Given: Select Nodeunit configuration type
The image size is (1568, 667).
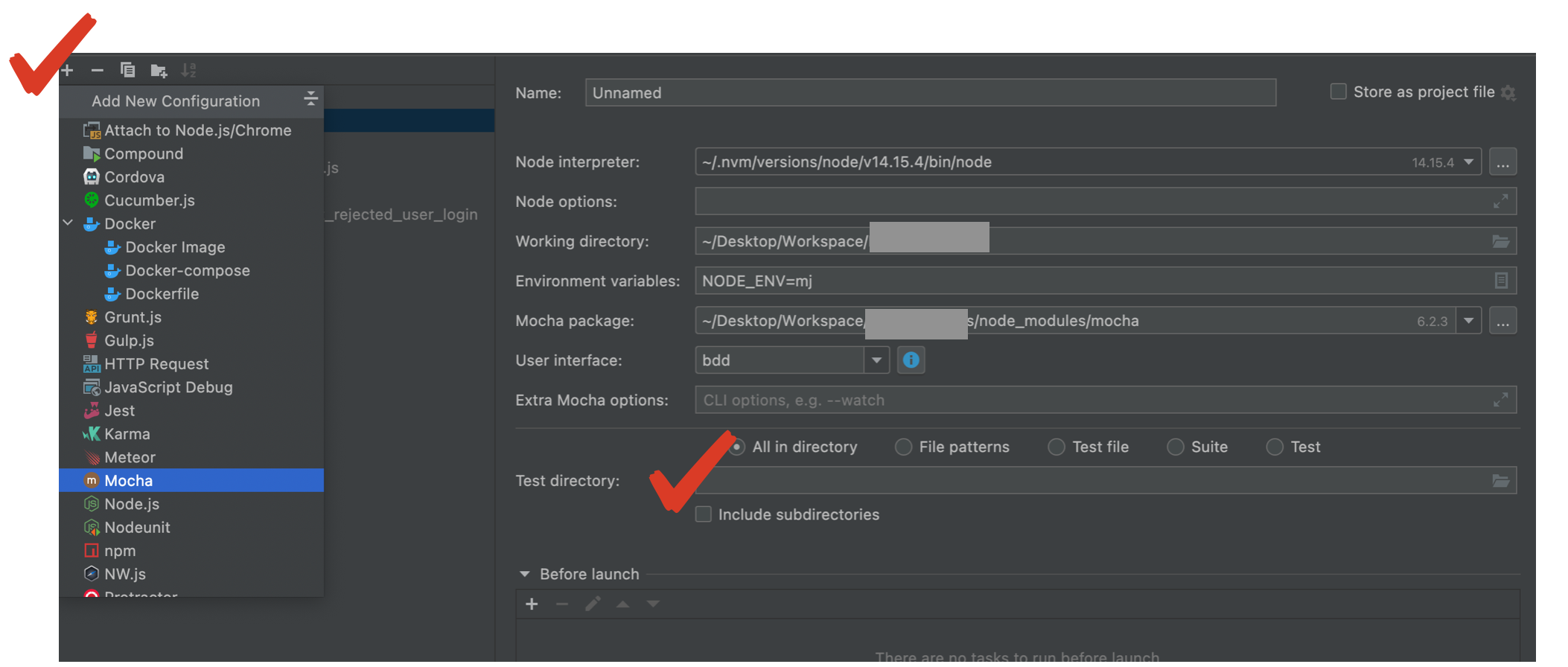Looking at the screenshot, I should 191,527.
